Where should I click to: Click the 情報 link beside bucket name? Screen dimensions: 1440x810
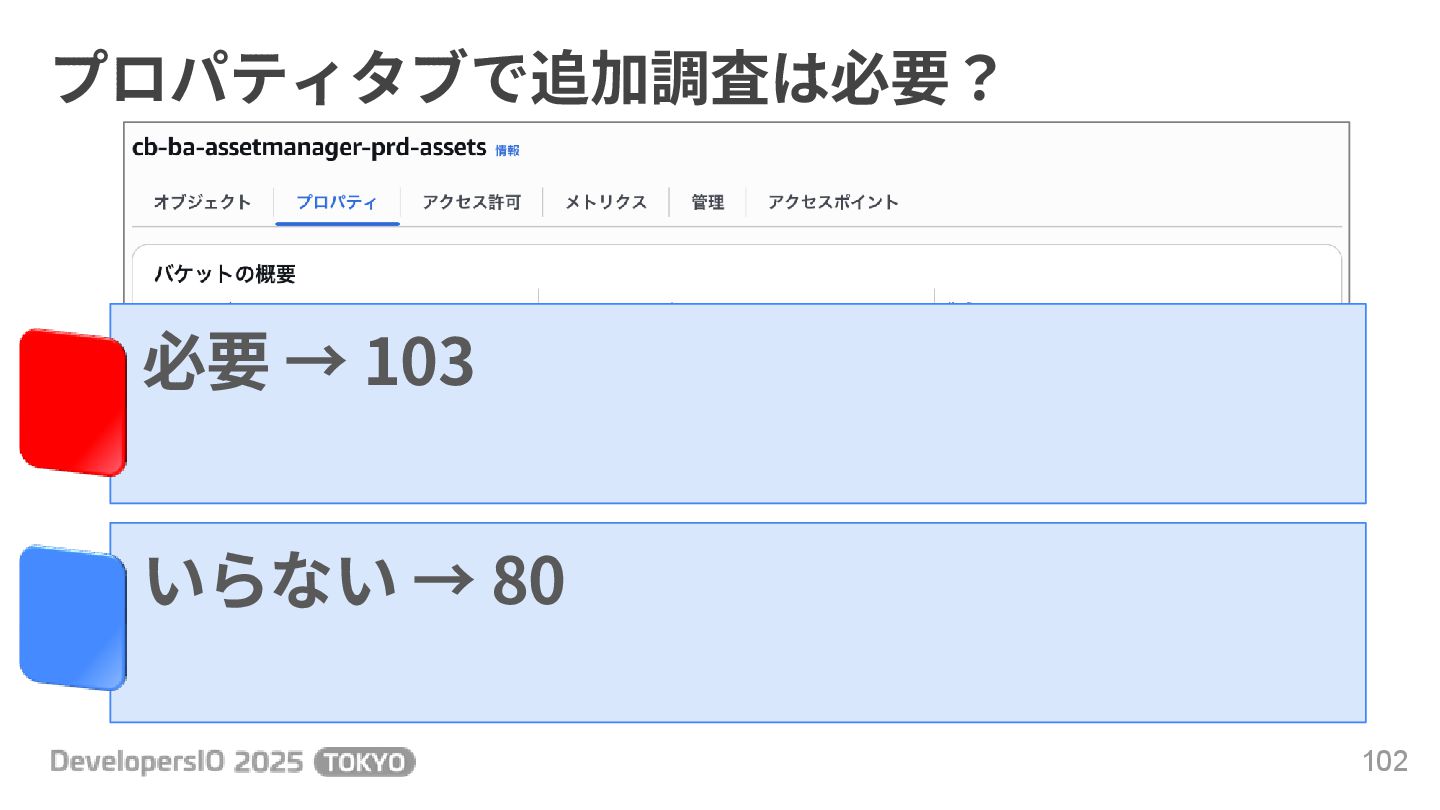tap(507, 150)
